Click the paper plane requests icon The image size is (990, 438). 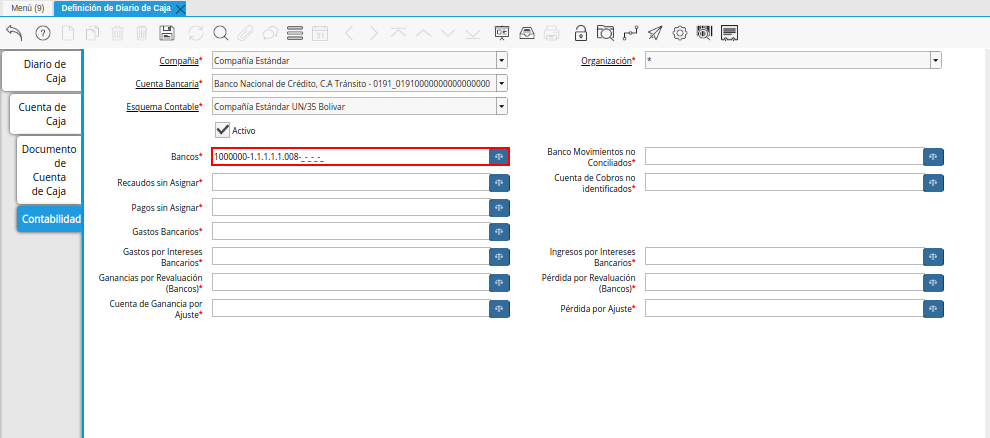tap(655, 33)
